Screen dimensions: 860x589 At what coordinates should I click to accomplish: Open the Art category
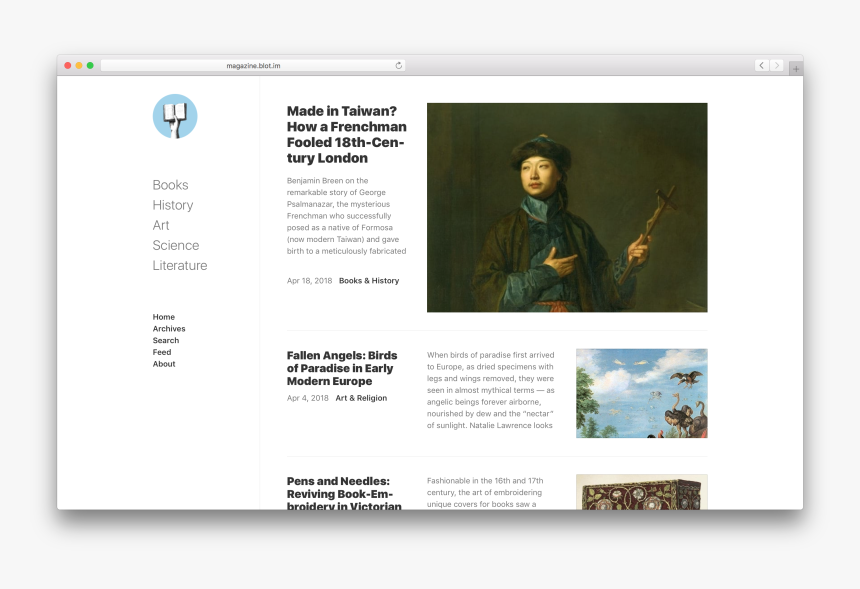(x=161, y=225)
